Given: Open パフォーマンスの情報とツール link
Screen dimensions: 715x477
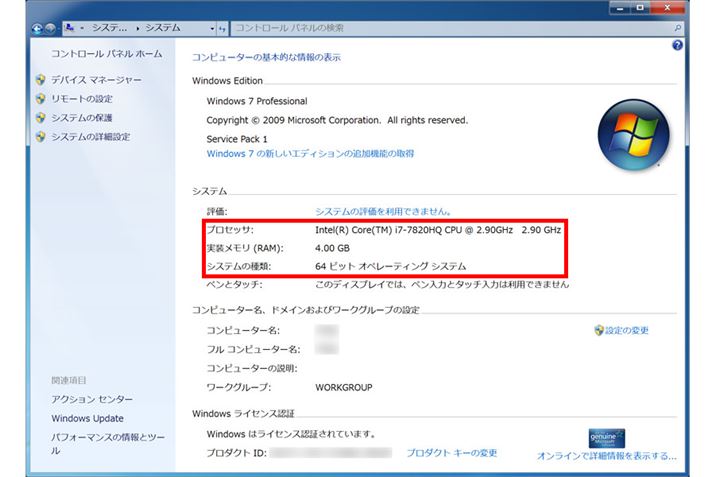Looking at the screenshot, I should tap(108, 444).
